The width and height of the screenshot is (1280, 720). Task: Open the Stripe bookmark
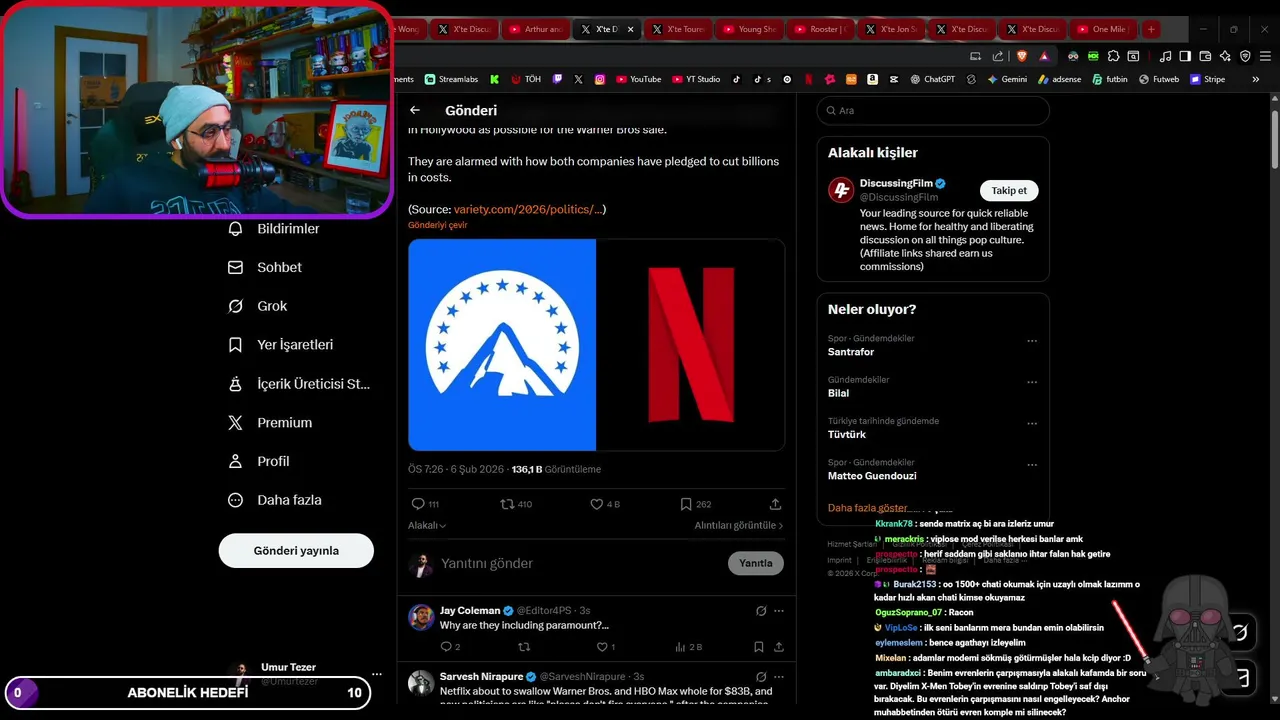click(1207, 79)
